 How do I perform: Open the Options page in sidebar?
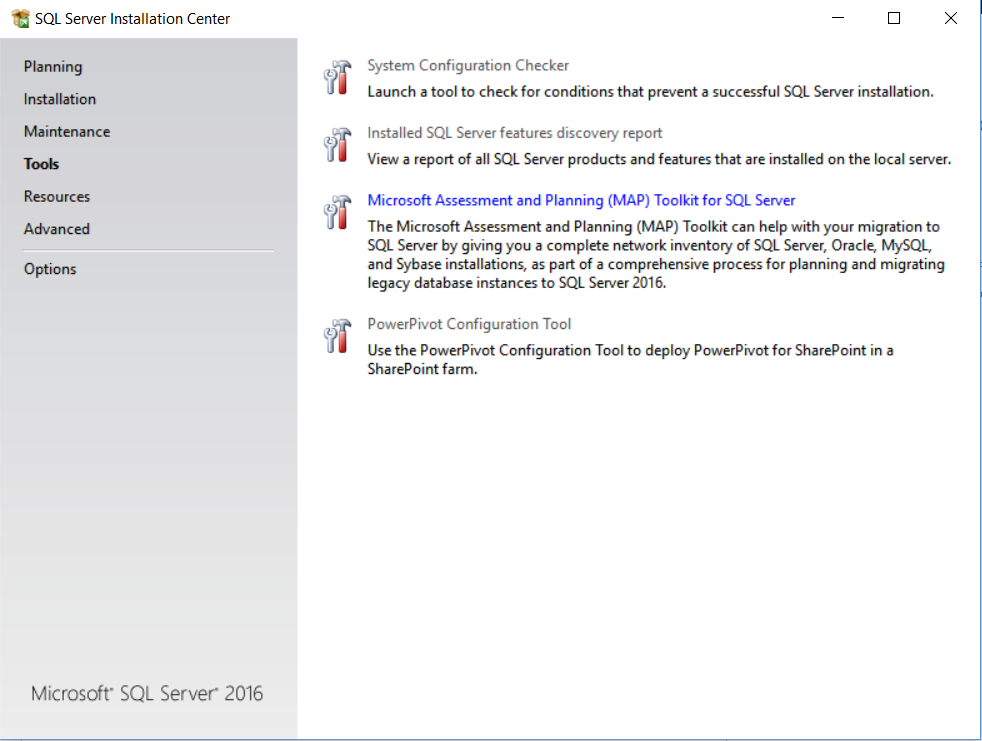pos(50,269)
